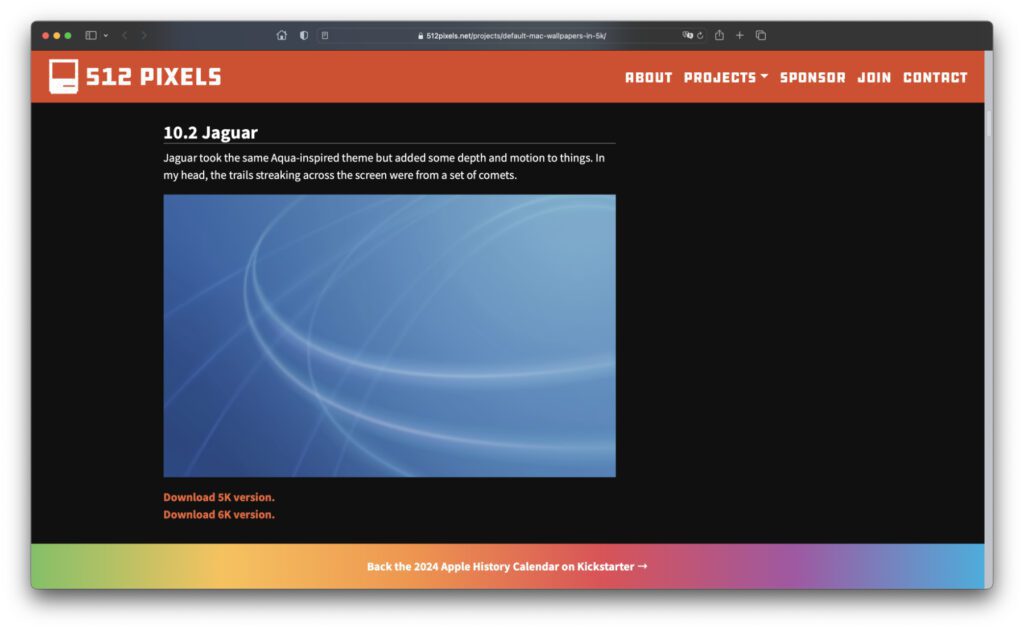Reload the page with refresh icon
The width and height of the screenshot is (1024, 630).
pyautogui.click(x=700, y=35)
